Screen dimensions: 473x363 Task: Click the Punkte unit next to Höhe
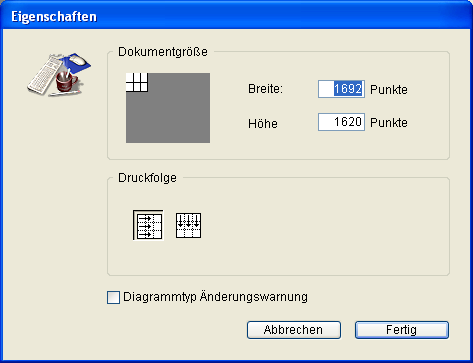389,123
